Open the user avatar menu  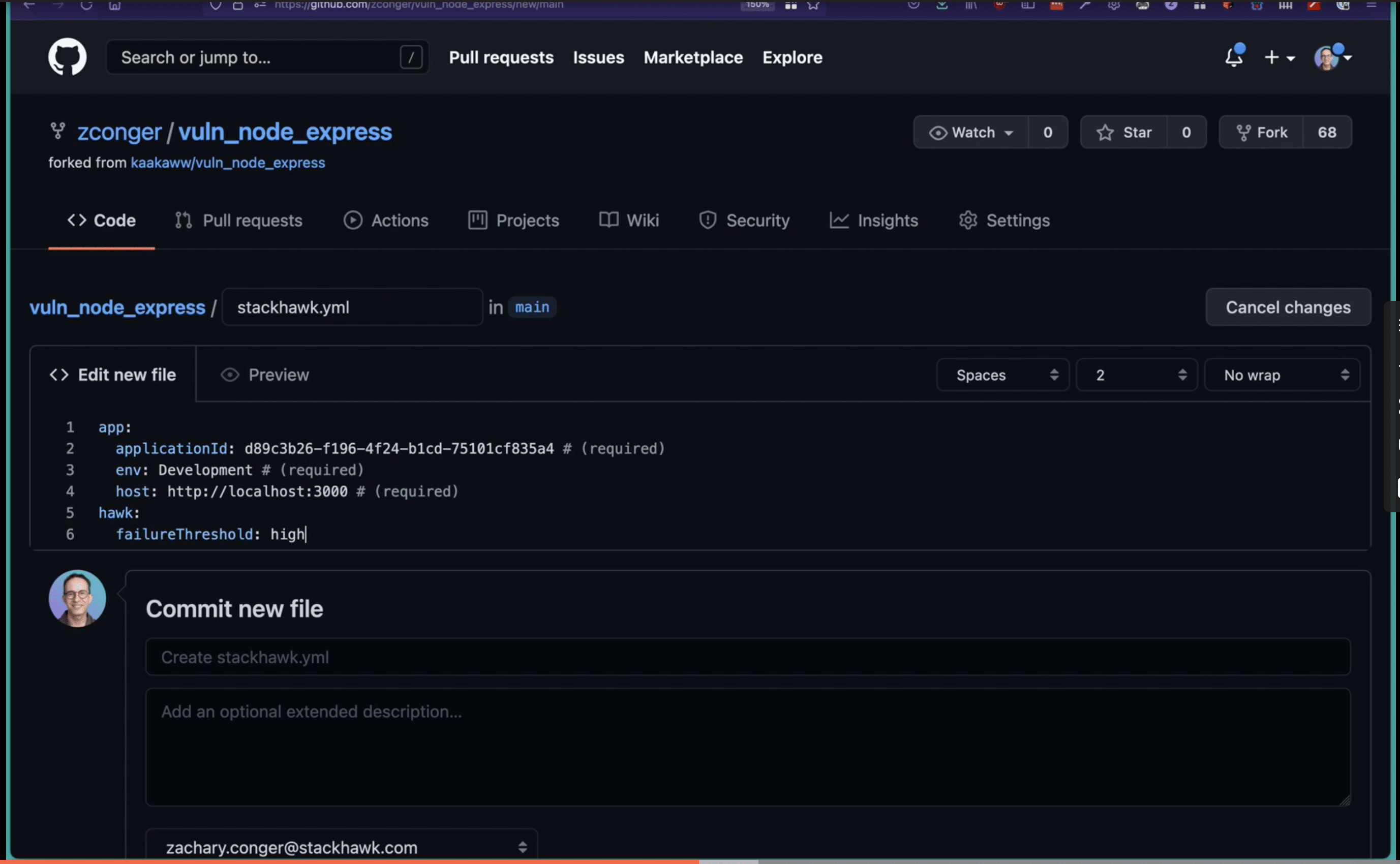pyautogui.click(x=1332, y=58)
